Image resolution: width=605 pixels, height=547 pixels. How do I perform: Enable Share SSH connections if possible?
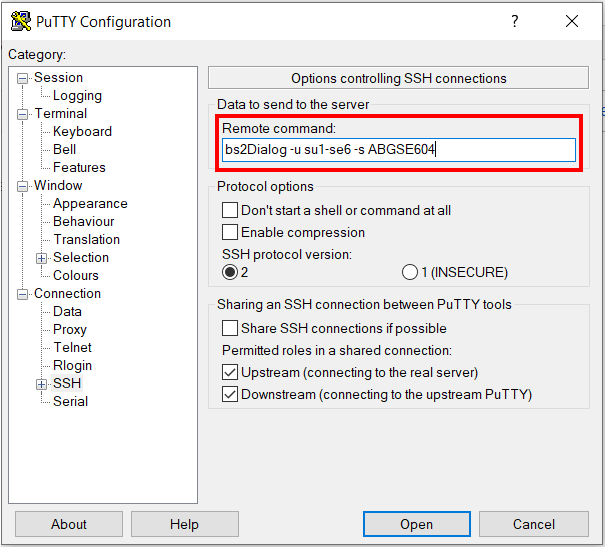pos(230,329)
